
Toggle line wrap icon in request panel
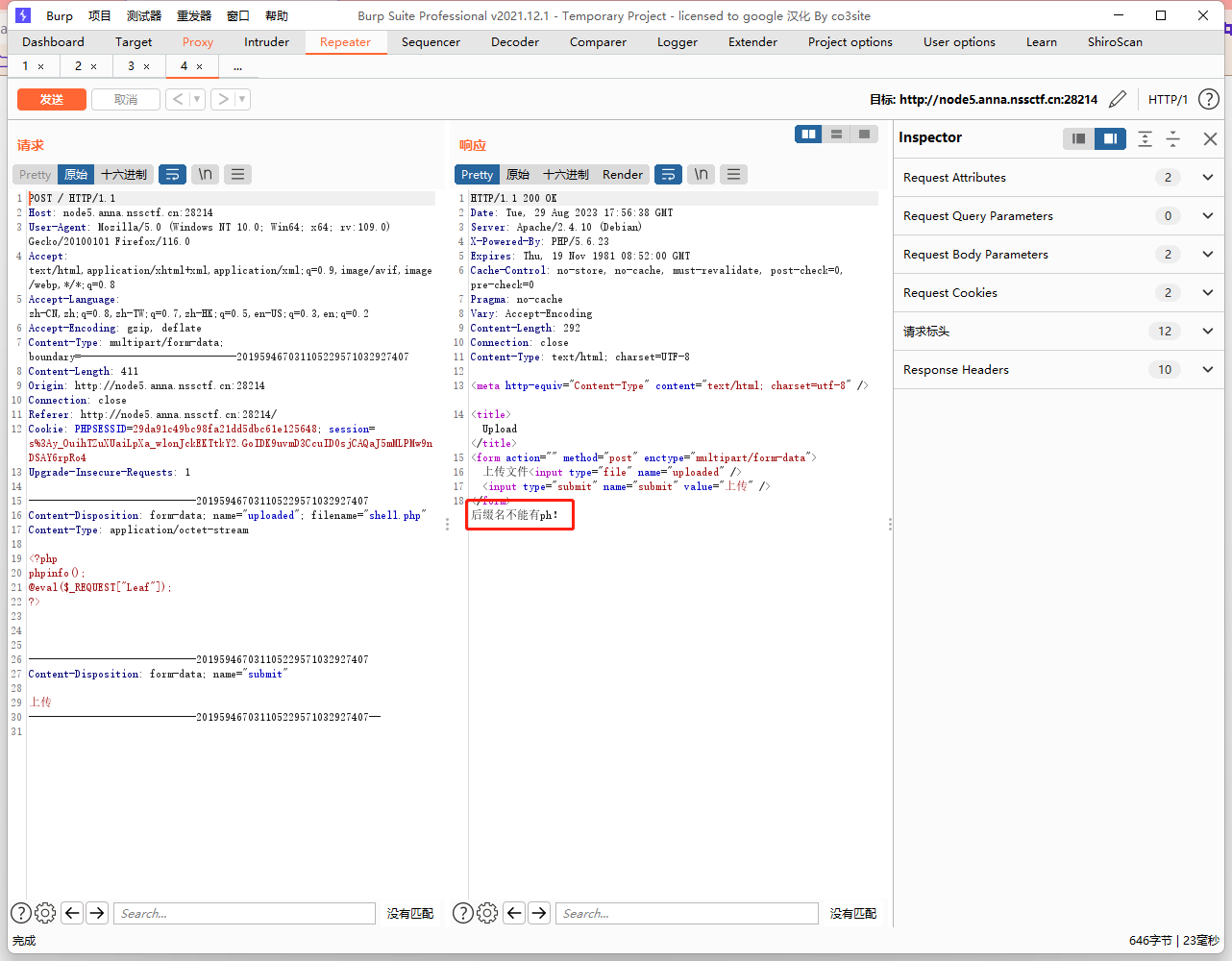172,174
